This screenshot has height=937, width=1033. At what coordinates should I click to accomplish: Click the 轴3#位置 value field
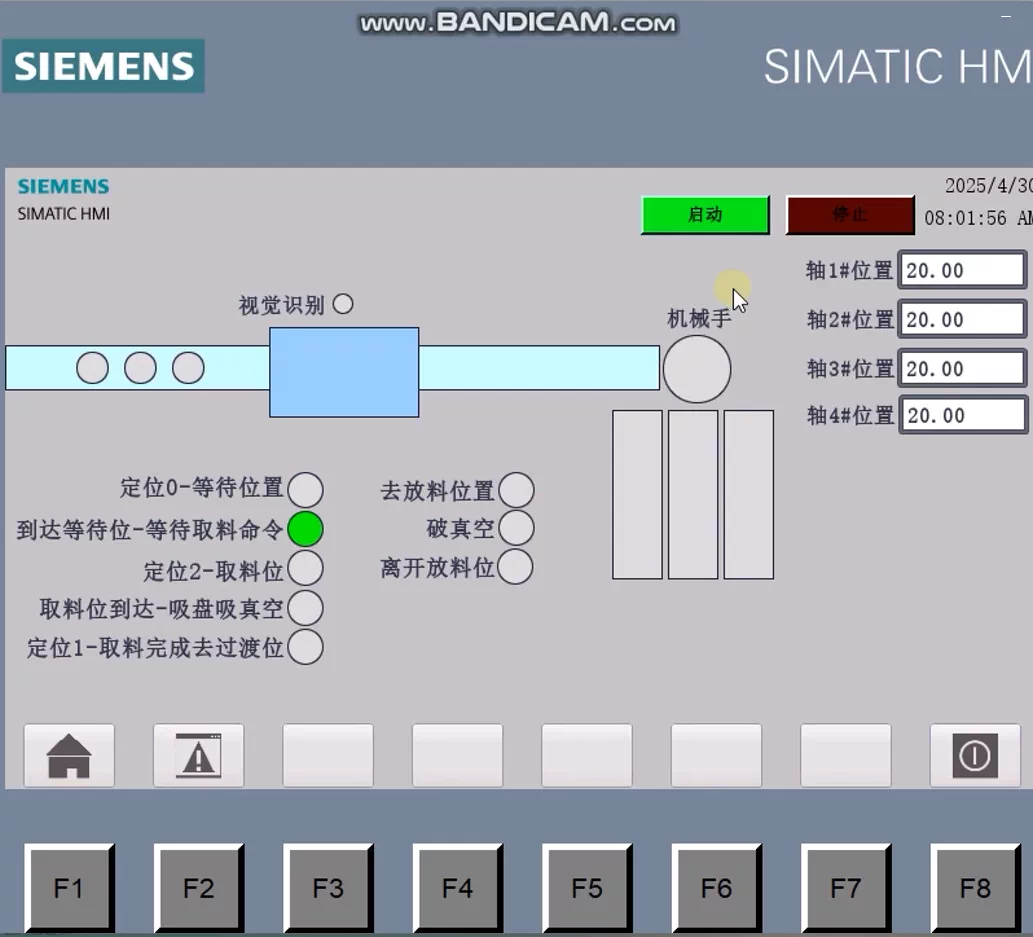(962, 369)
